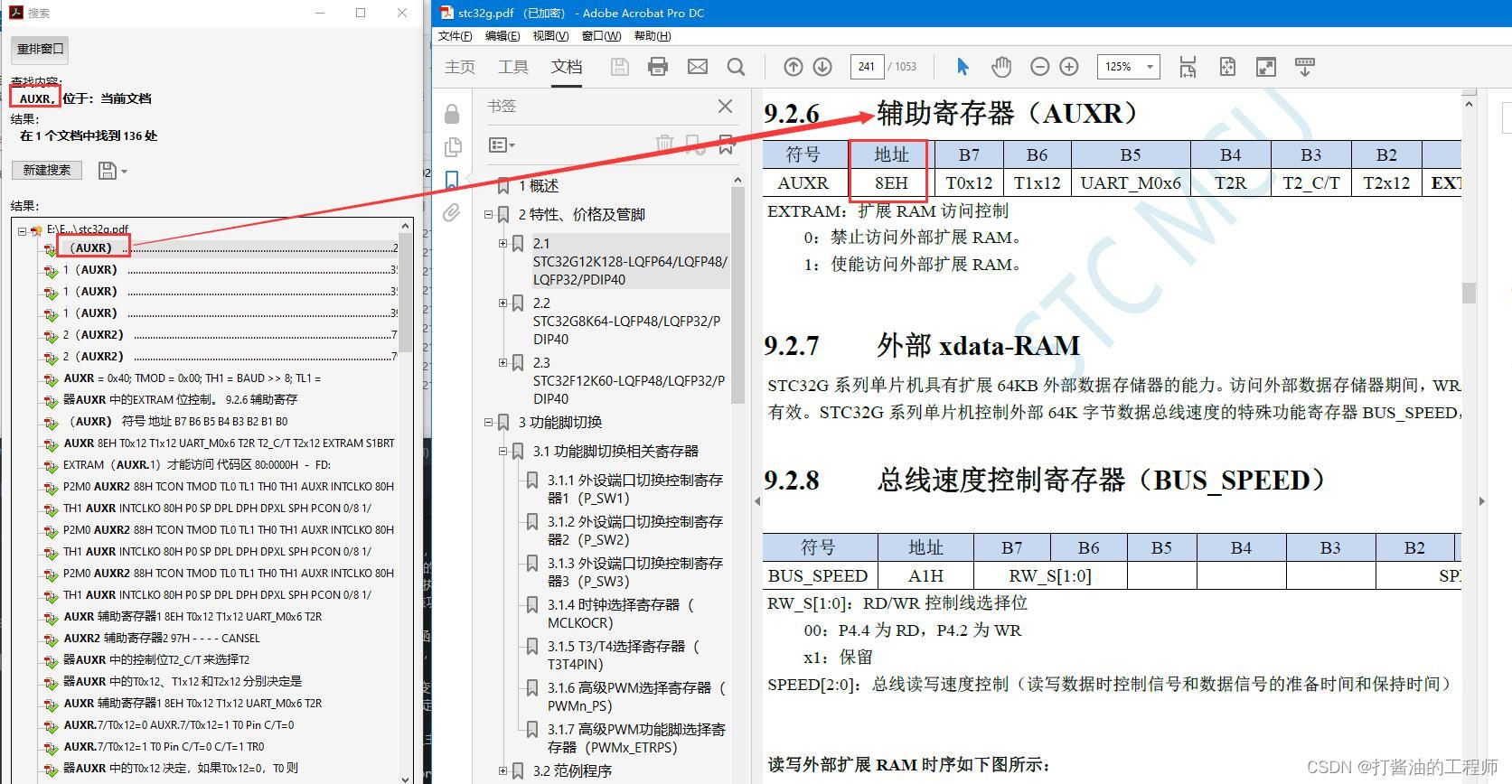Image resolution: width=1512 pixels, height=784 pixels.
Task: Select bookmark 1 概述
Action: click(539, 186)
